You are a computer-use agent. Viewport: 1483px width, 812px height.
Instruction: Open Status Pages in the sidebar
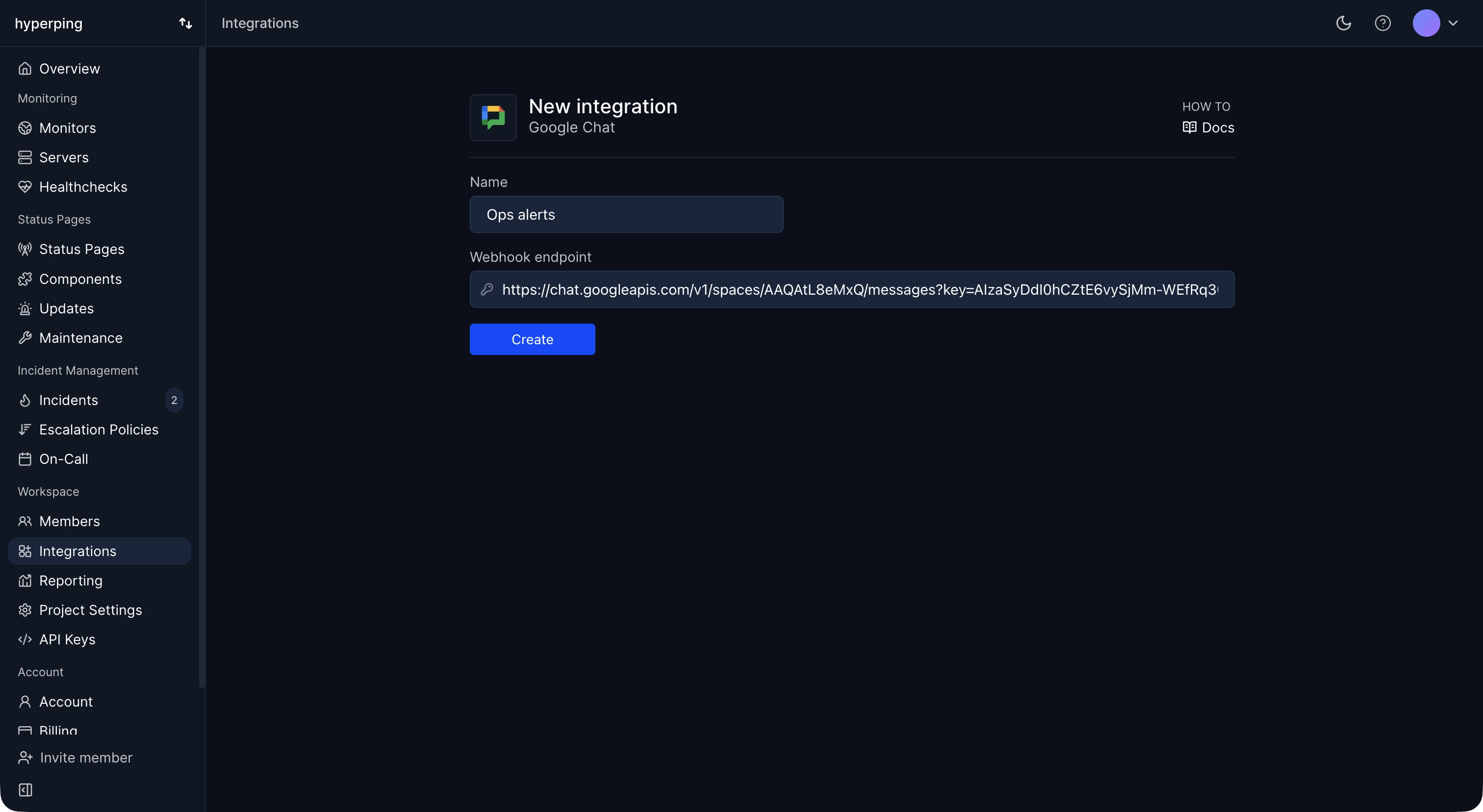100,249
